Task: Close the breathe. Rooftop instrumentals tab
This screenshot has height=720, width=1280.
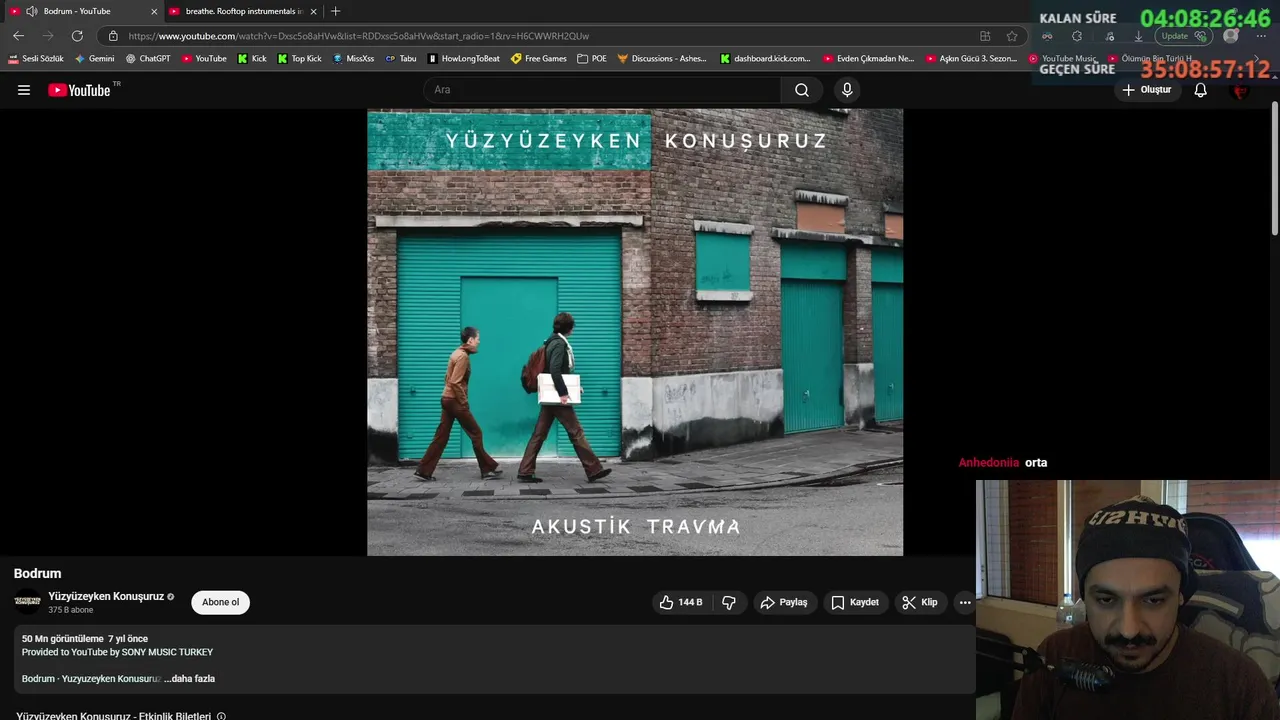Action: (313, 11)
